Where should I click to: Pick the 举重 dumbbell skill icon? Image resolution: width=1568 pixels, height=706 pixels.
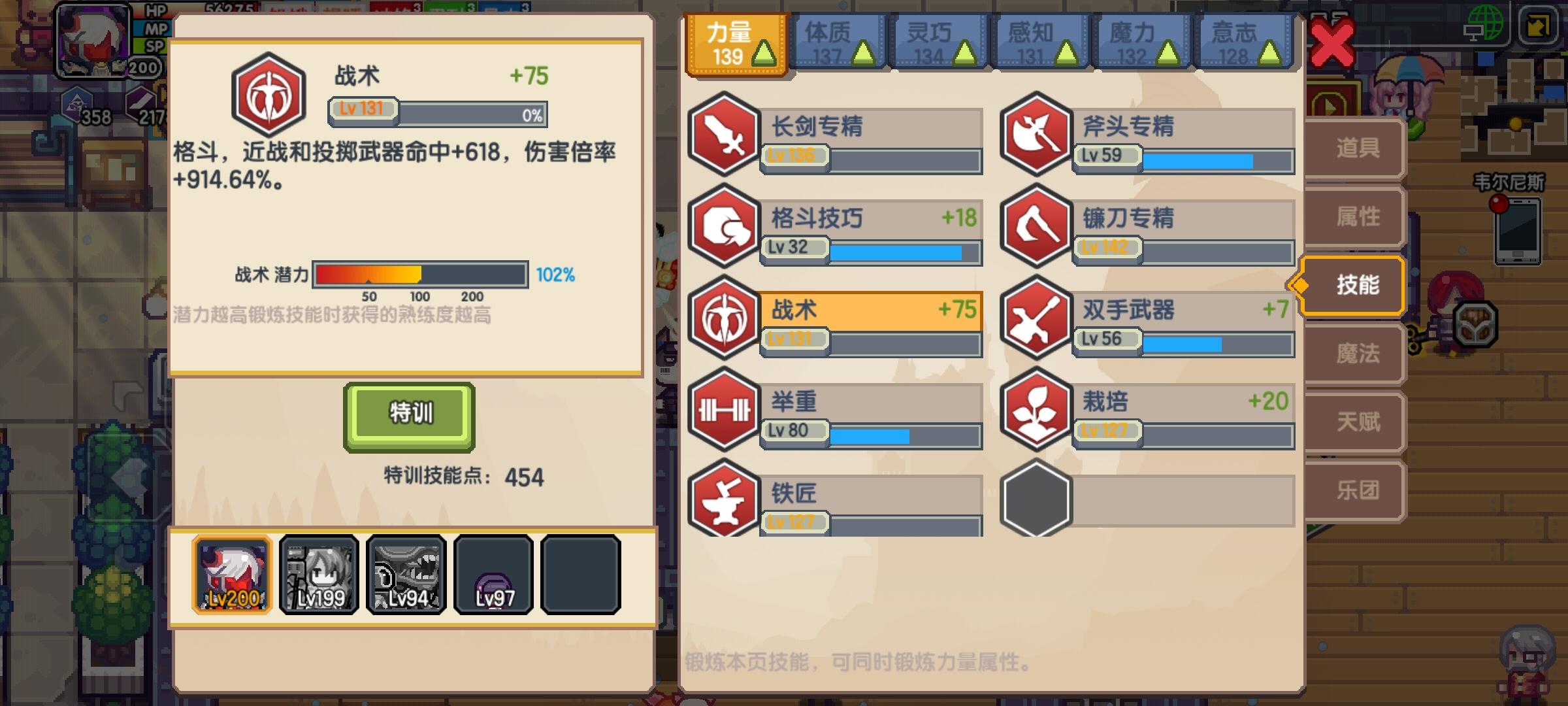[x=724, y=409]
